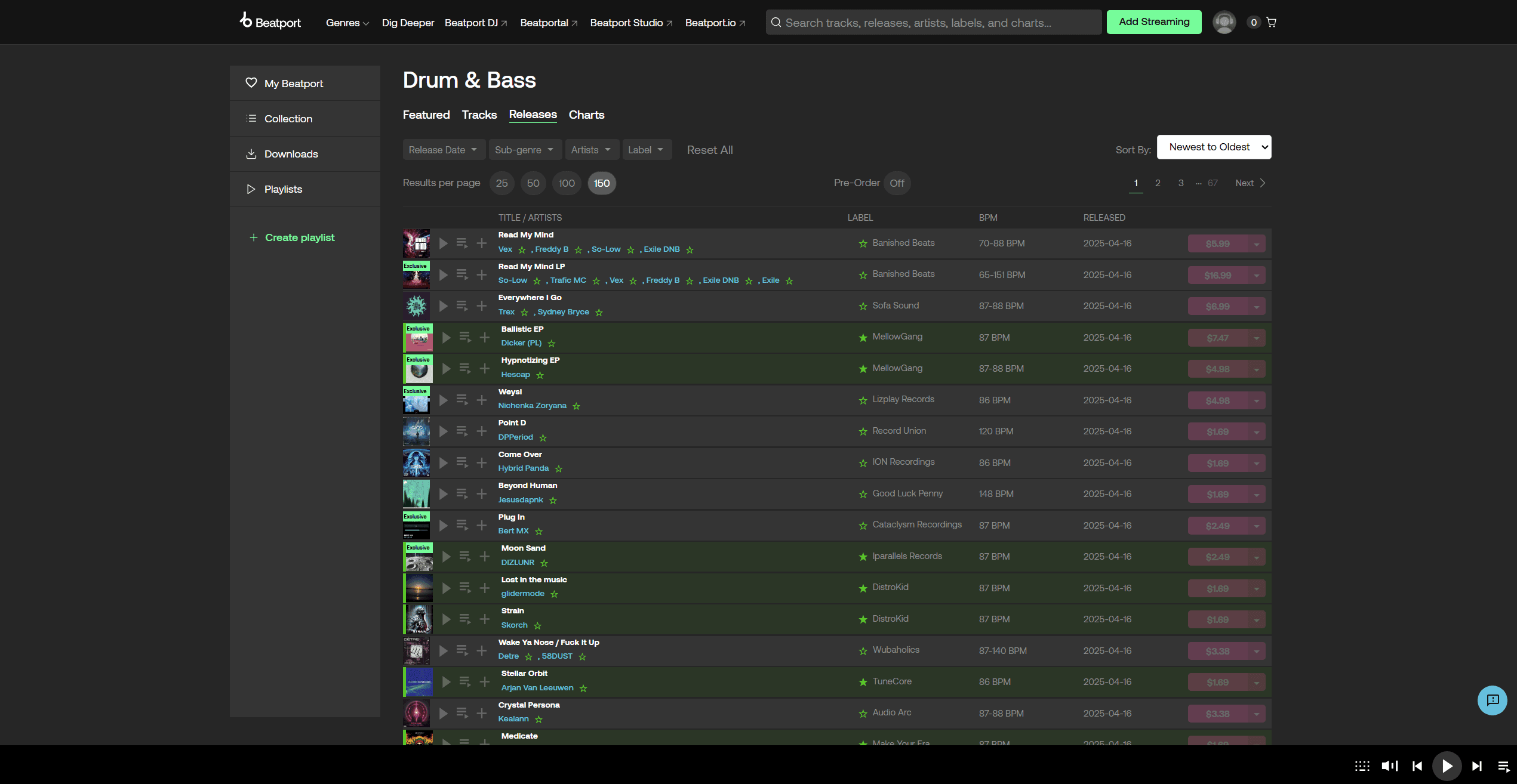The image size is (1517, 784).
Task: Play the Read My Mind release
Action: tap(444, 243)
